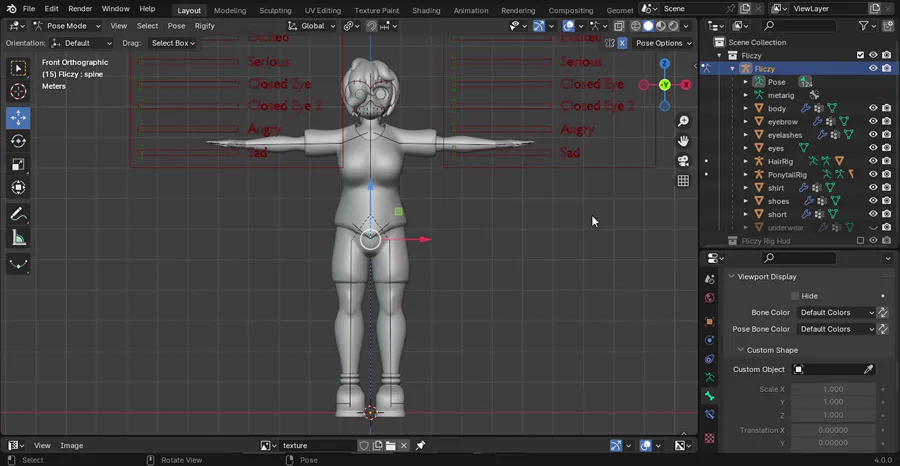Click the Translation X value field
Screen dimensions: 900x466
pyautogui.click(x=833, y=430)
